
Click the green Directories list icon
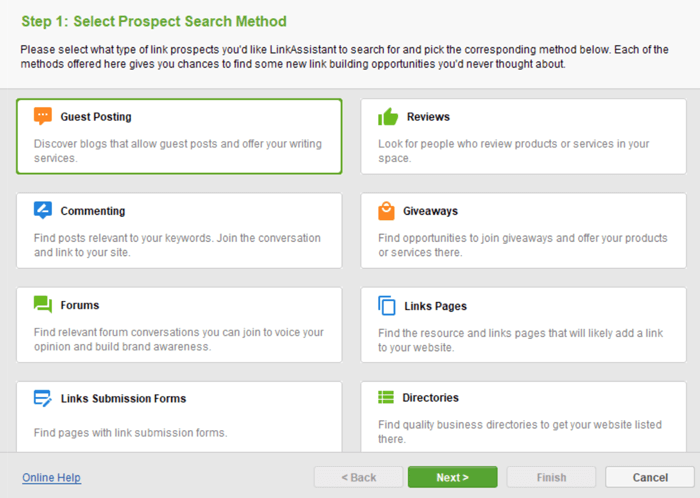[386, 397]
